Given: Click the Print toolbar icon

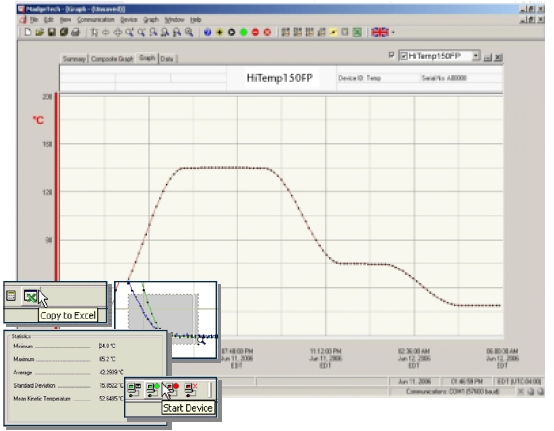Looking at the screenshot, I should point(76,33).
